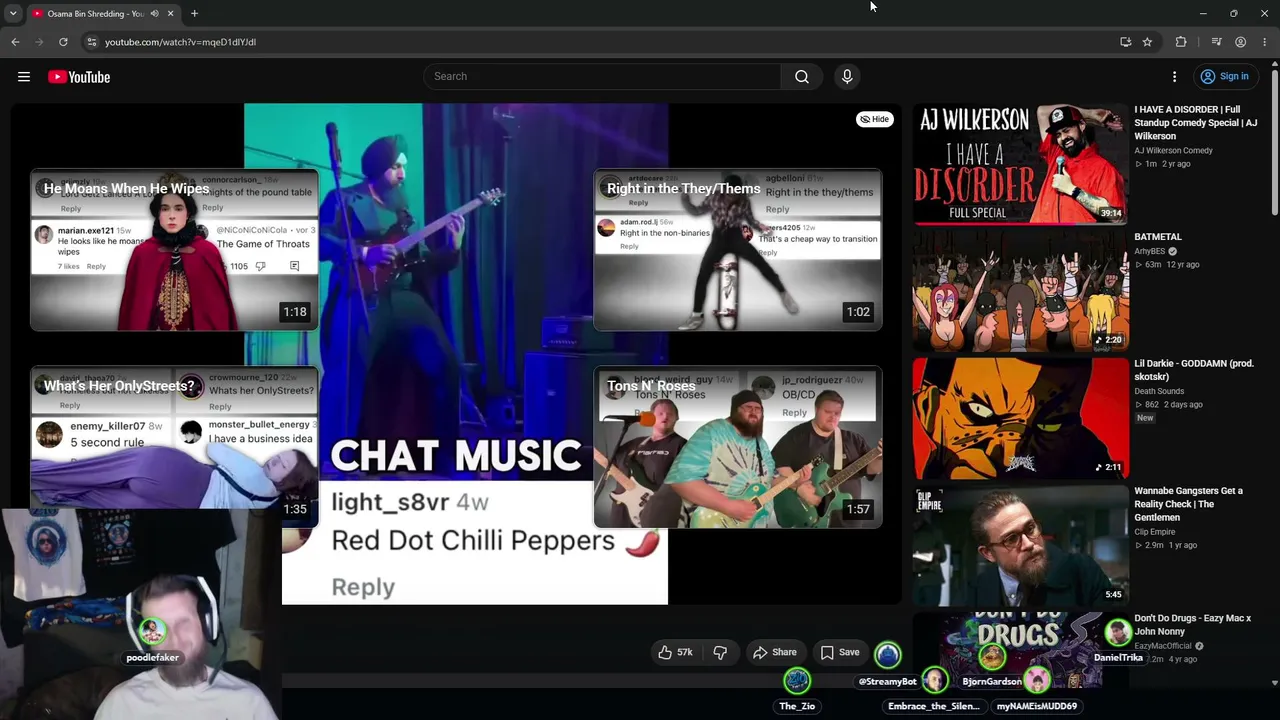Click the address bar URL
This screenshot has width=1280, height=720.
click(x=180, y=42)
